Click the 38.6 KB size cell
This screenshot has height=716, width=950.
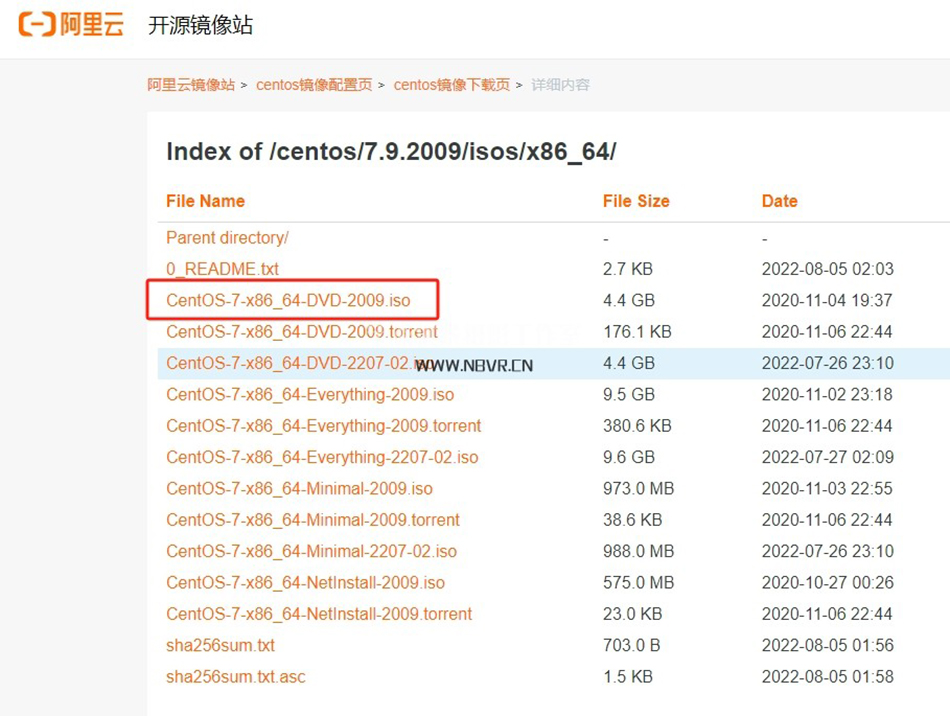click(633, 520)
